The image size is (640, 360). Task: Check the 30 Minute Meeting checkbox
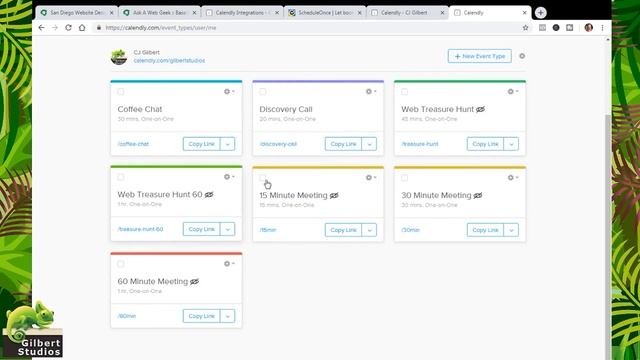[x=404, y=178]
